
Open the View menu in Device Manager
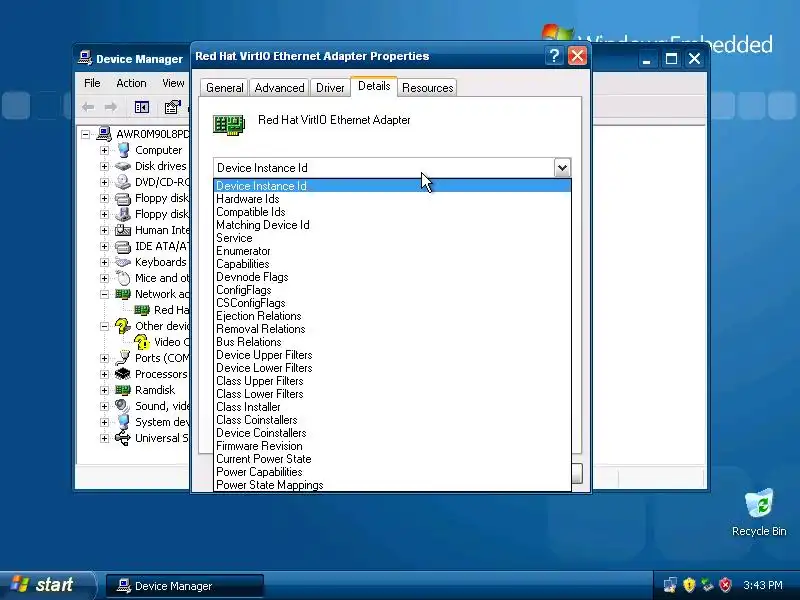coord(173,83)
